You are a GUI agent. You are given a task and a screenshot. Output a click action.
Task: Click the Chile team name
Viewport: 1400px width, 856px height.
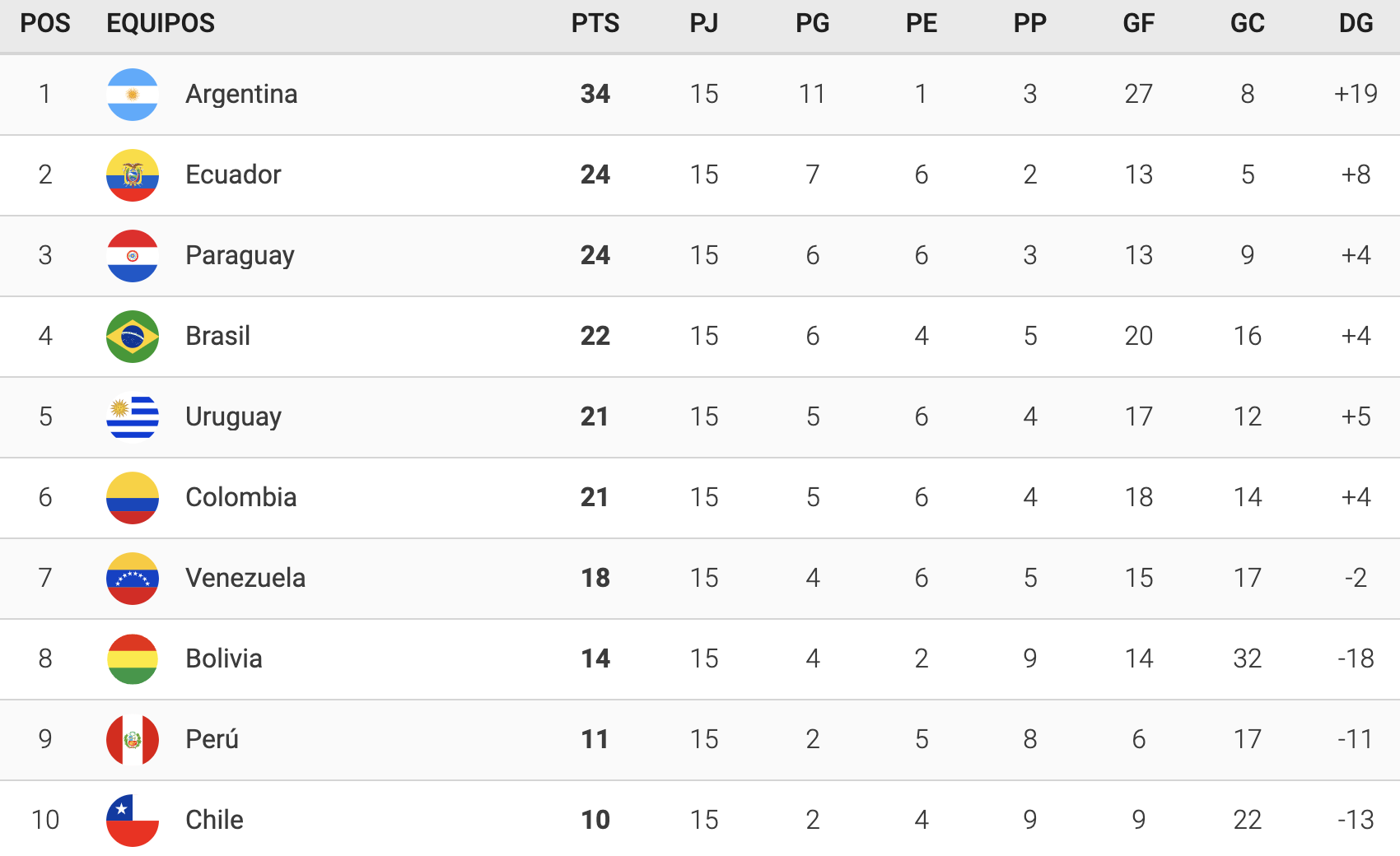pyautogui.click(x=214, y=820)
